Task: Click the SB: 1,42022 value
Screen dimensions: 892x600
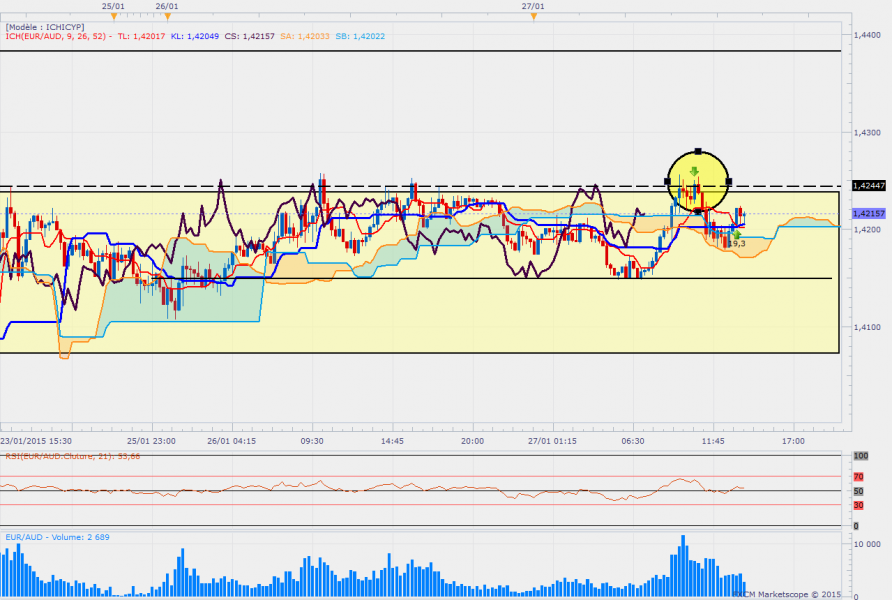Action: pos(360,36)
